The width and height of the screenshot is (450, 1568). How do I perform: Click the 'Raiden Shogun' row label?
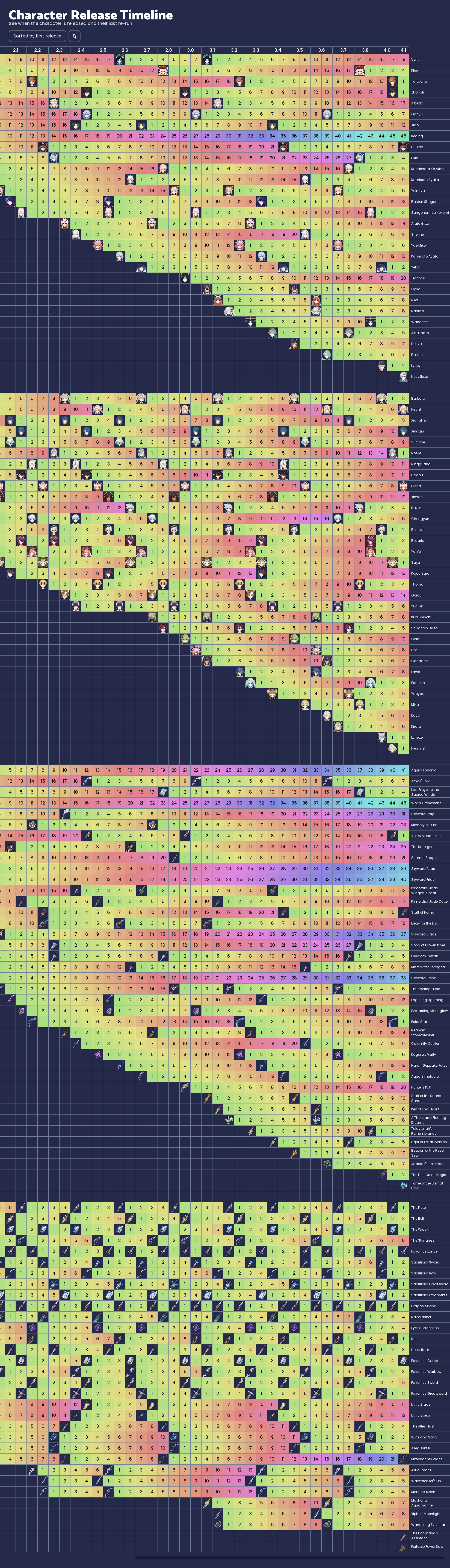tap(424, 201)
